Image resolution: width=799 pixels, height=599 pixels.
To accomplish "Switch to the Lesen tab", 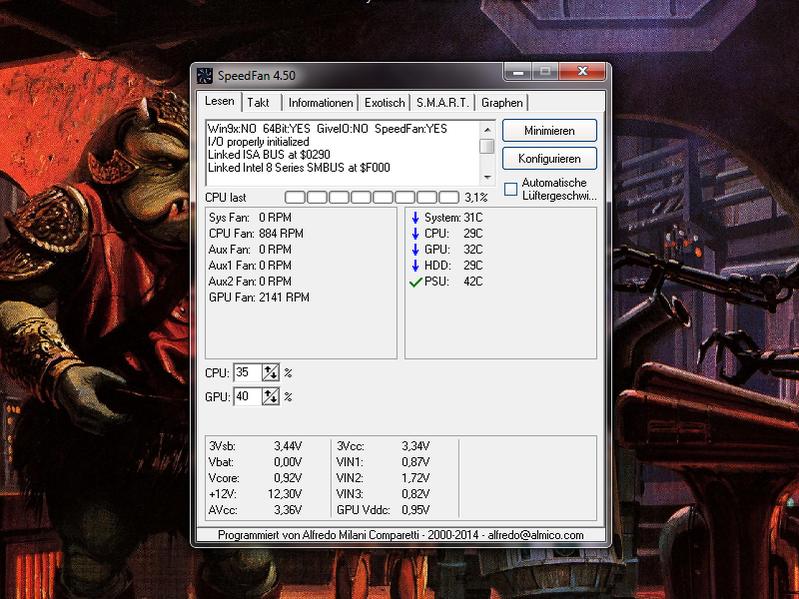I will point(220,101).
